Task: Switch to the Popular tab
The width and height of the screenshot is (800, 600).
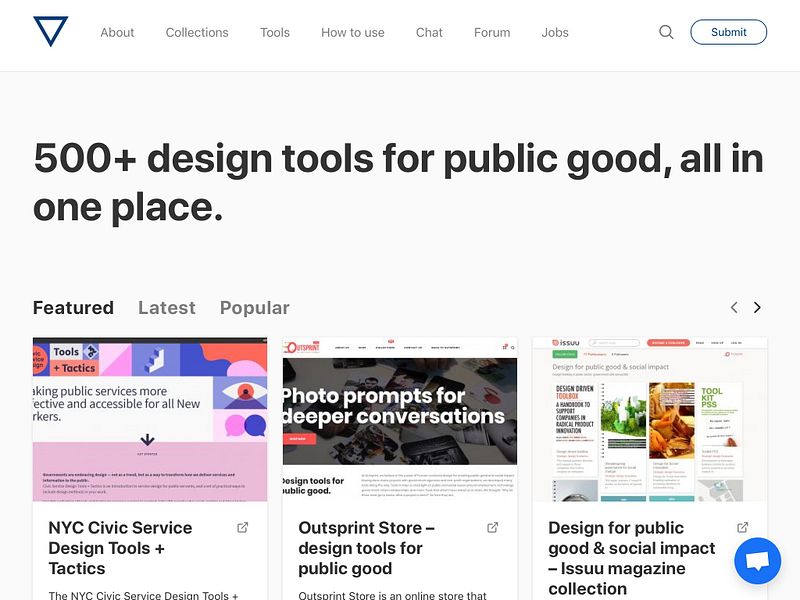Action: (255, 308)
